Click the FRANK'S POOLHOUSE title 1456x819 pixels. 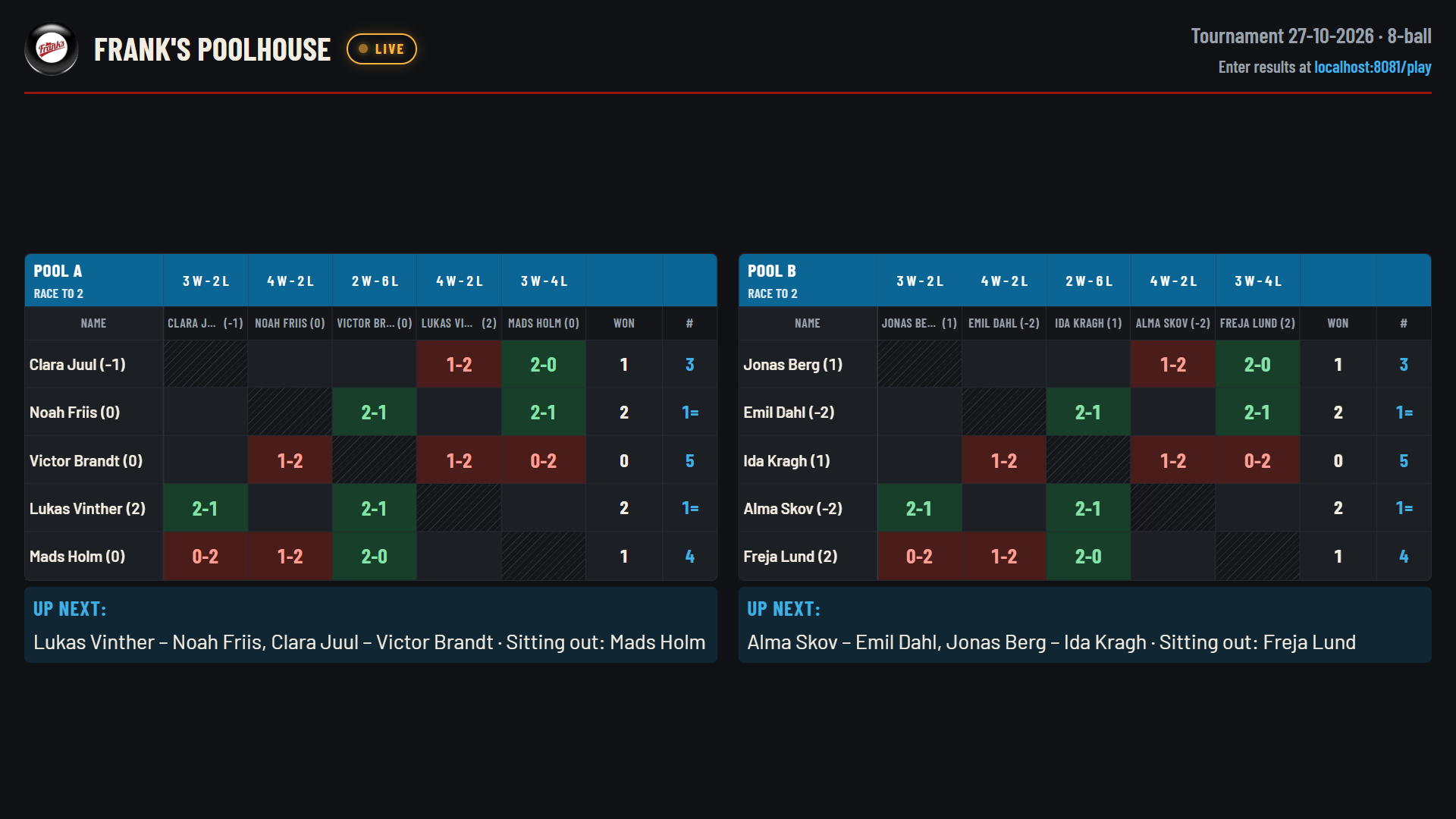(212, 49)
